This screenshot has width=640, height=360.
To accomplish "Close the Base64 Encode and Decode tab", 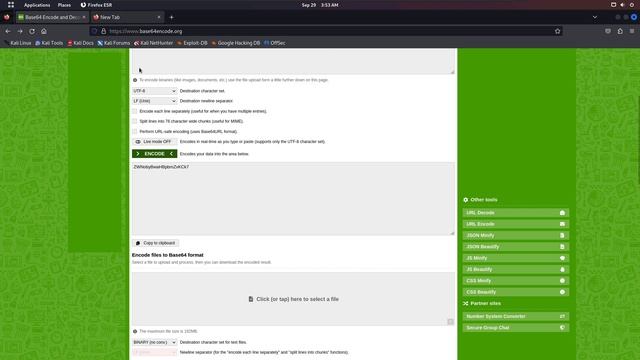I will (84, 17).
